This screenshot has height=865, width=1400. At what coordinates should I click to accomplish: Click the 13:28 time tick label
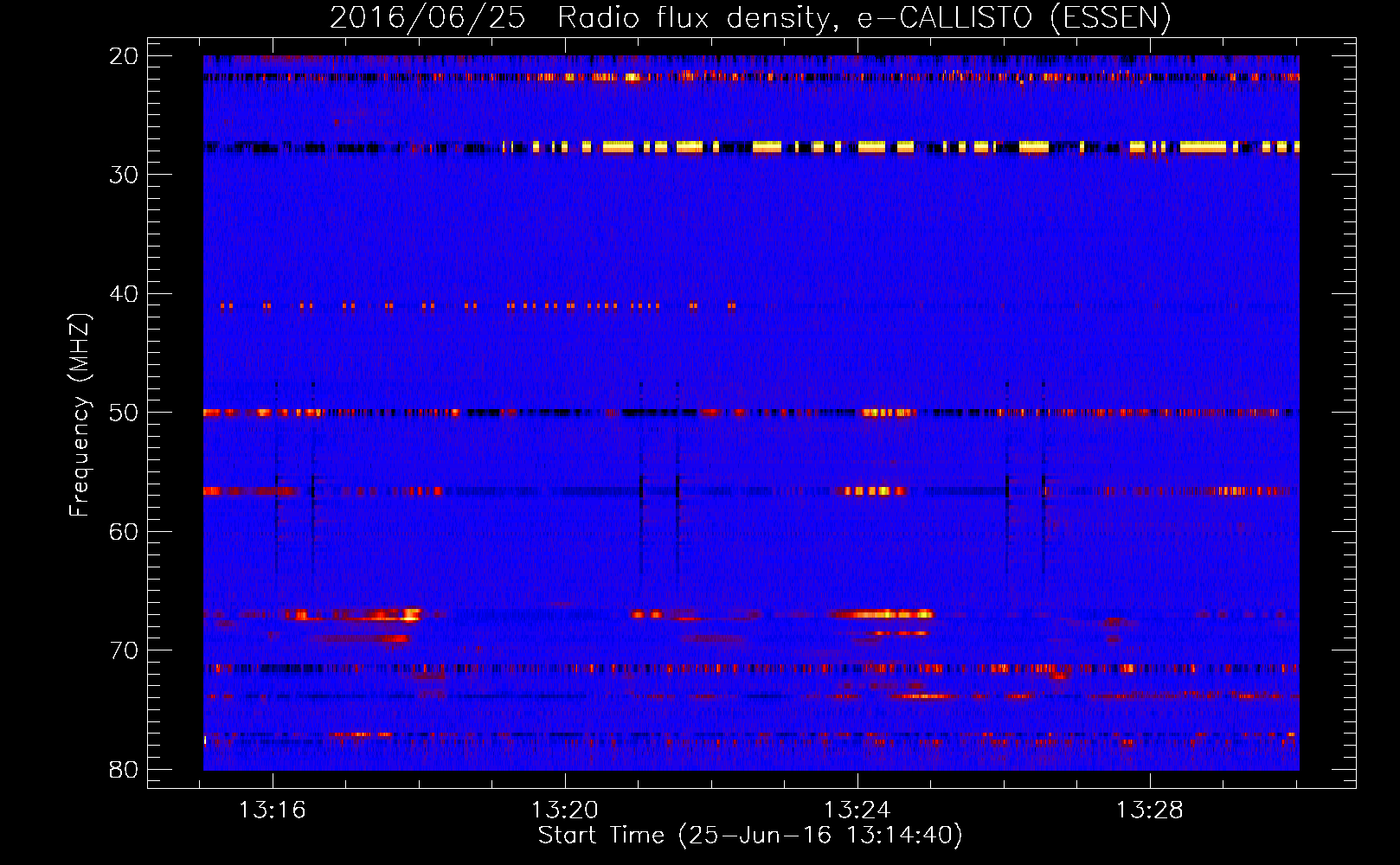(x=1150, y=811)
